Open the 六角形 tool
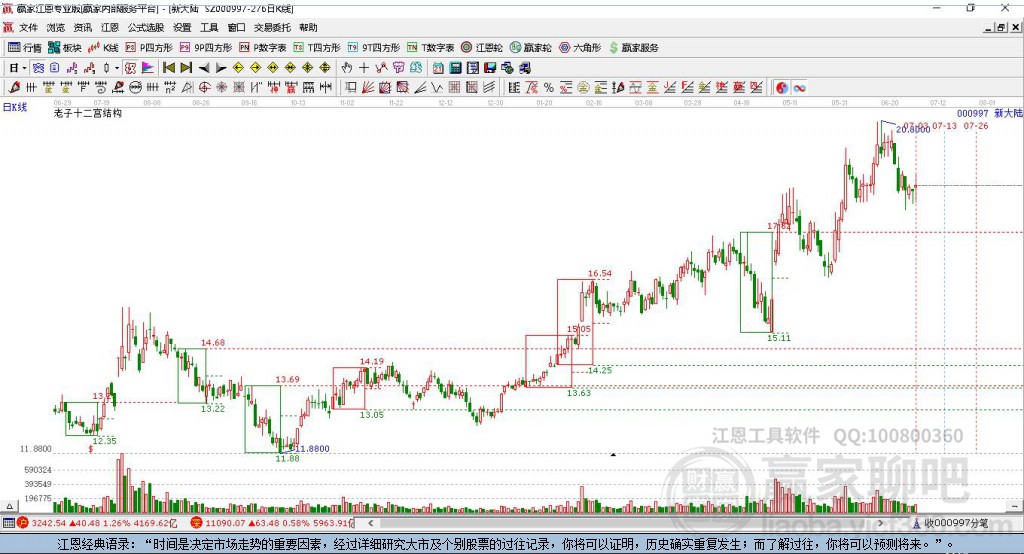Screen dimensions: 1024x554 [x=580, y=48]
